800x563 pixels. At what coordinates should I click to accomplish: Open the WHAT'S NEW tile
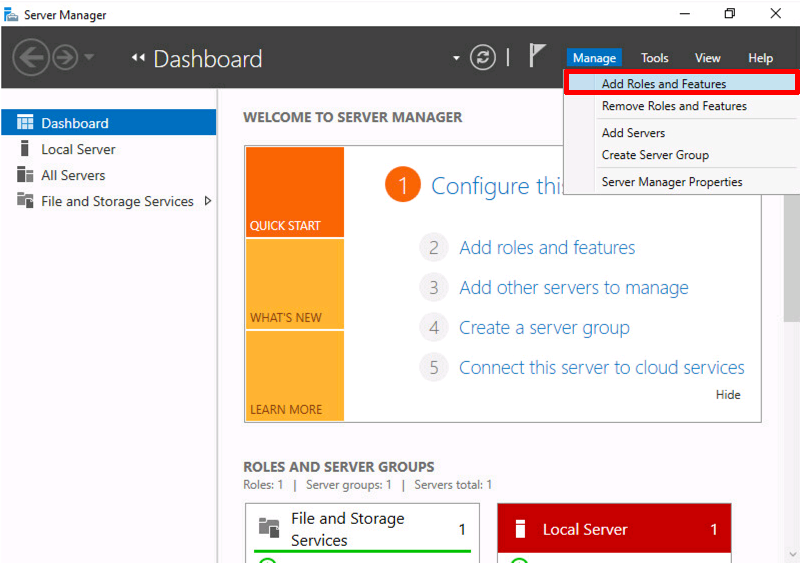click(x=295, y=284)
